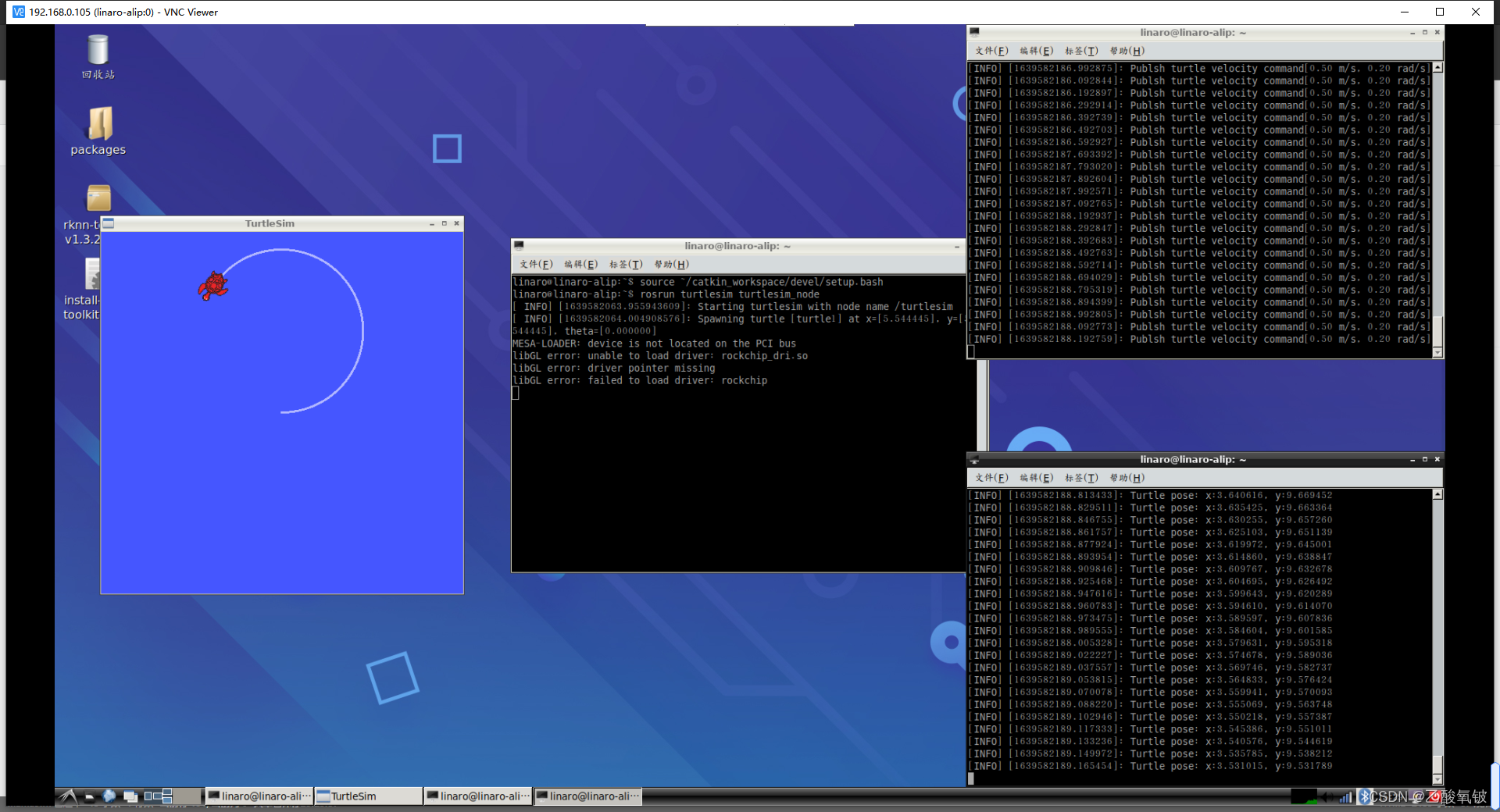Viewport: 1500px width, 812px height.
Task: Click the Bluetooth tray icon
Action: (1365, 796)
